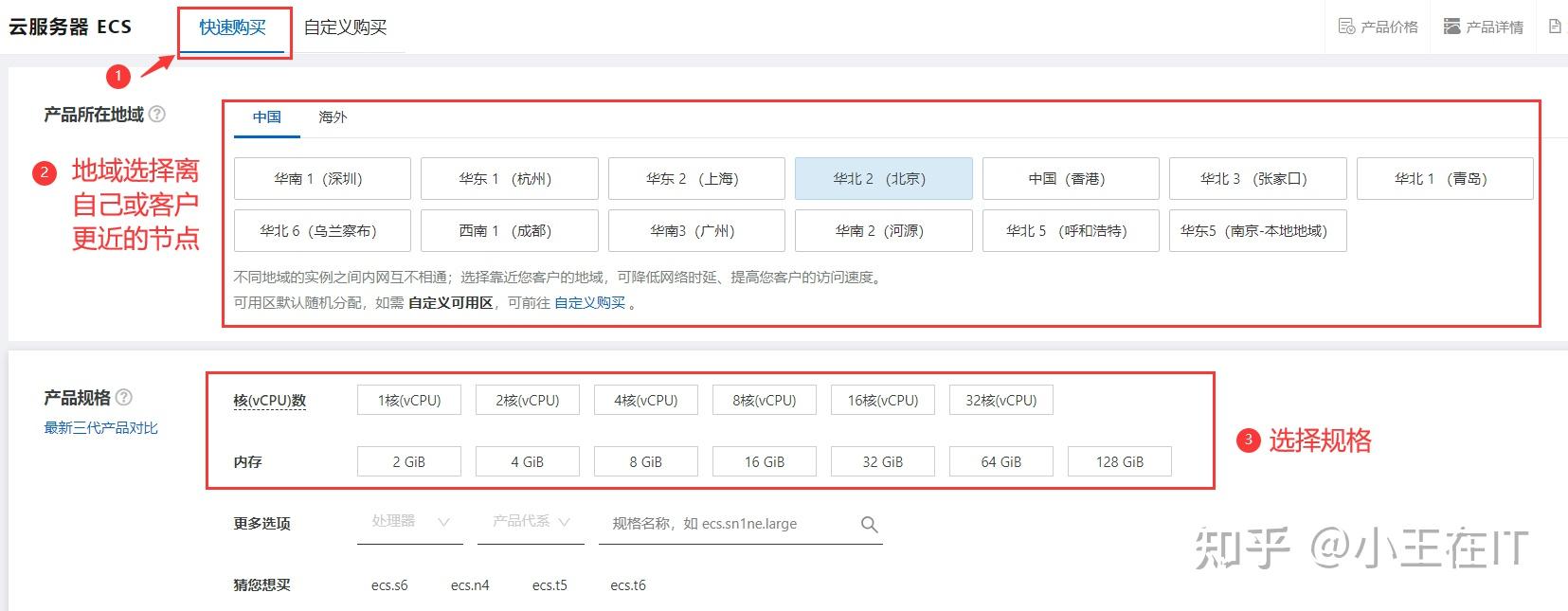The height and width of the screenshot is (611, 1568).
Task: Select 2核(vCPU) option
Action: [x=528, y=400]
